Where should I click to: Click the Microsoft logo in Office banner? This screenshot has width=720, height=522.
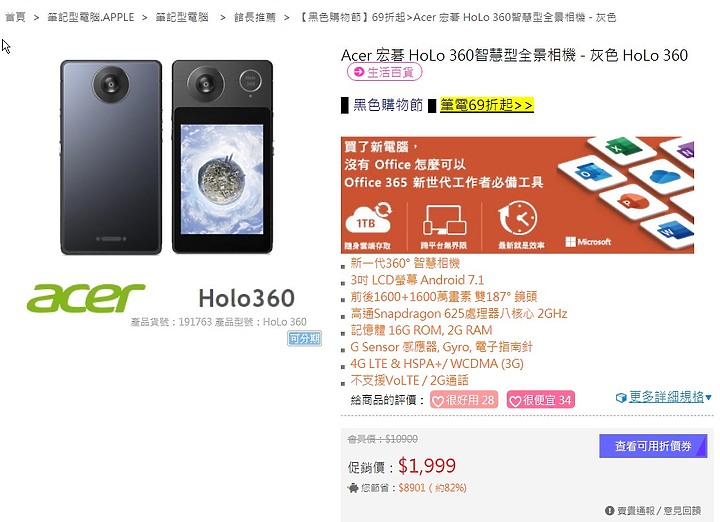point(588,241)
